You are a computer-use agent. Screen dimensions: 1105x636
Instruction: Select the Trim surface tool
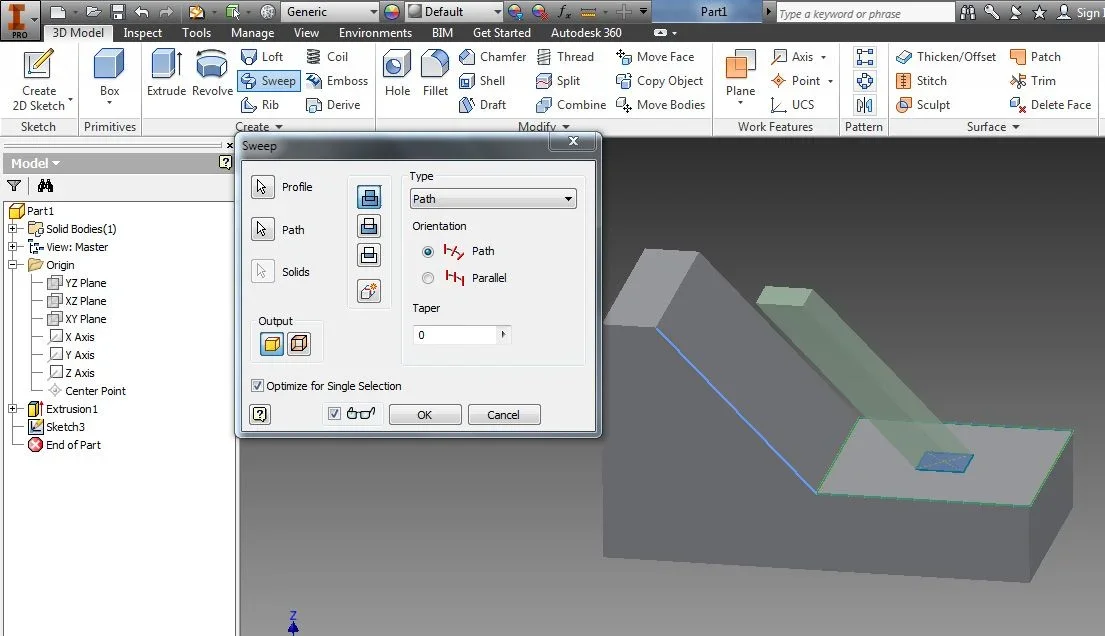point(1032,80)
